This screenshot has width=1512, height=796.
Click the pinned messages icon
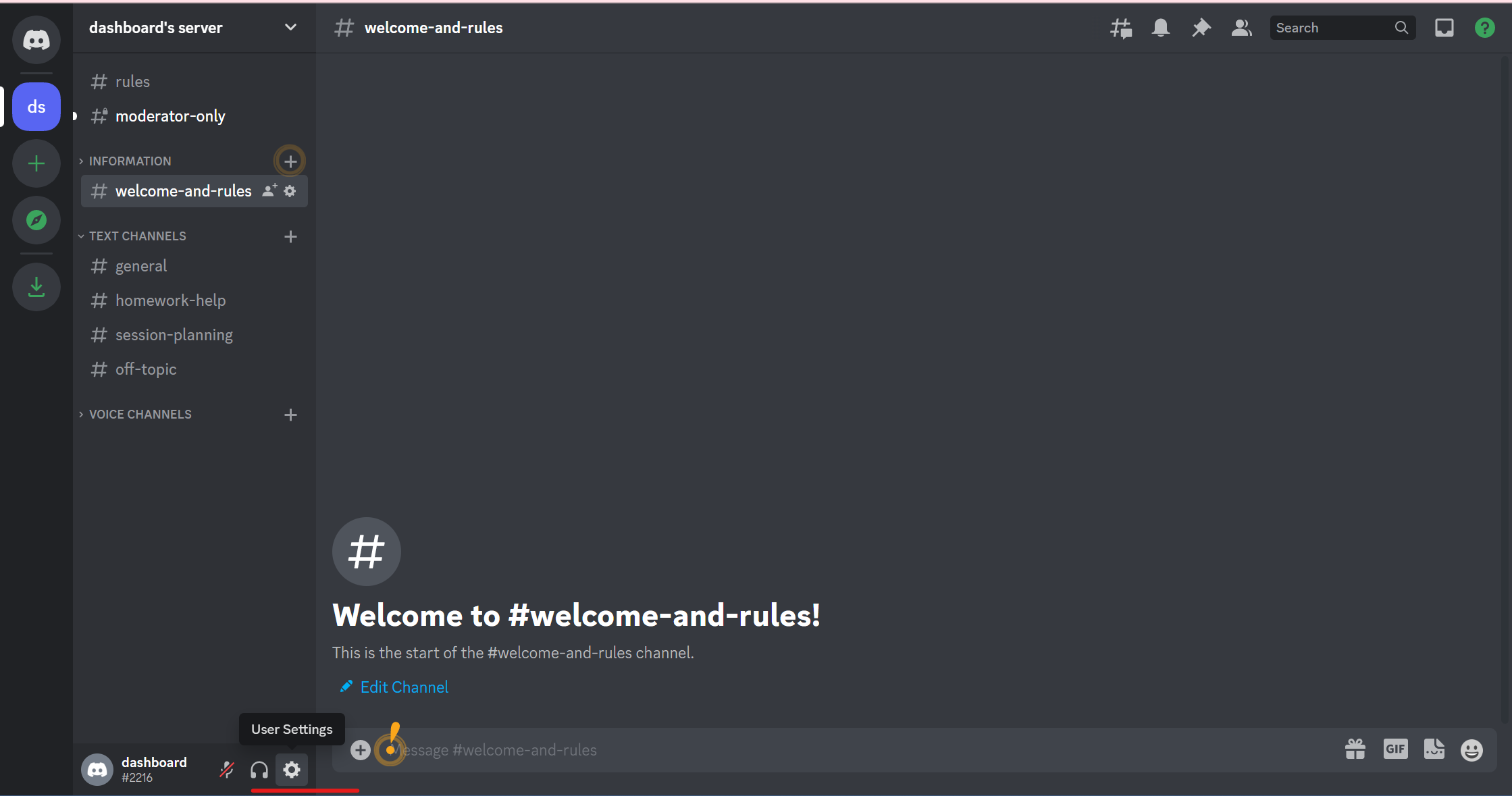click(1200, 27)
